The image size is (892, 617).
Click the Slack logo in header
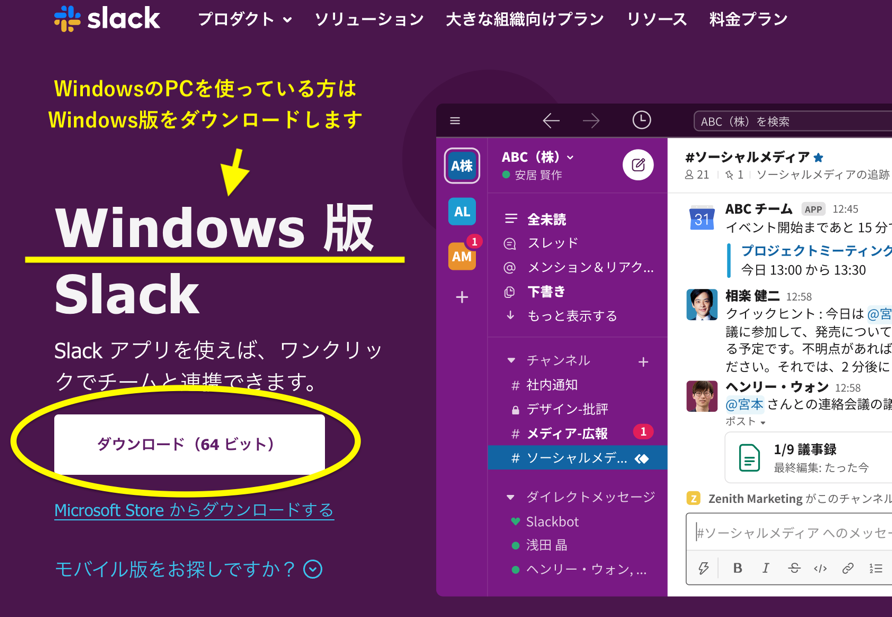[x=107, y=18]
